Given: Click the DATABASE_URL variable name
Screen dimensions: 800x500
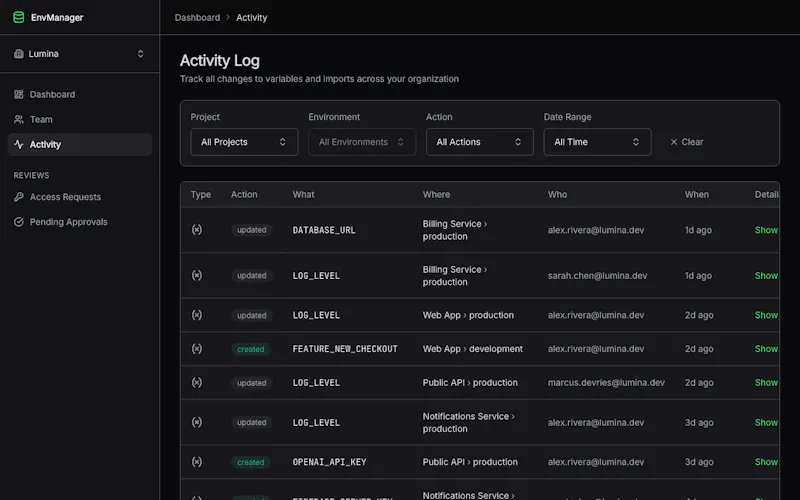Looking at the screenshot, I should coord(323,230).
